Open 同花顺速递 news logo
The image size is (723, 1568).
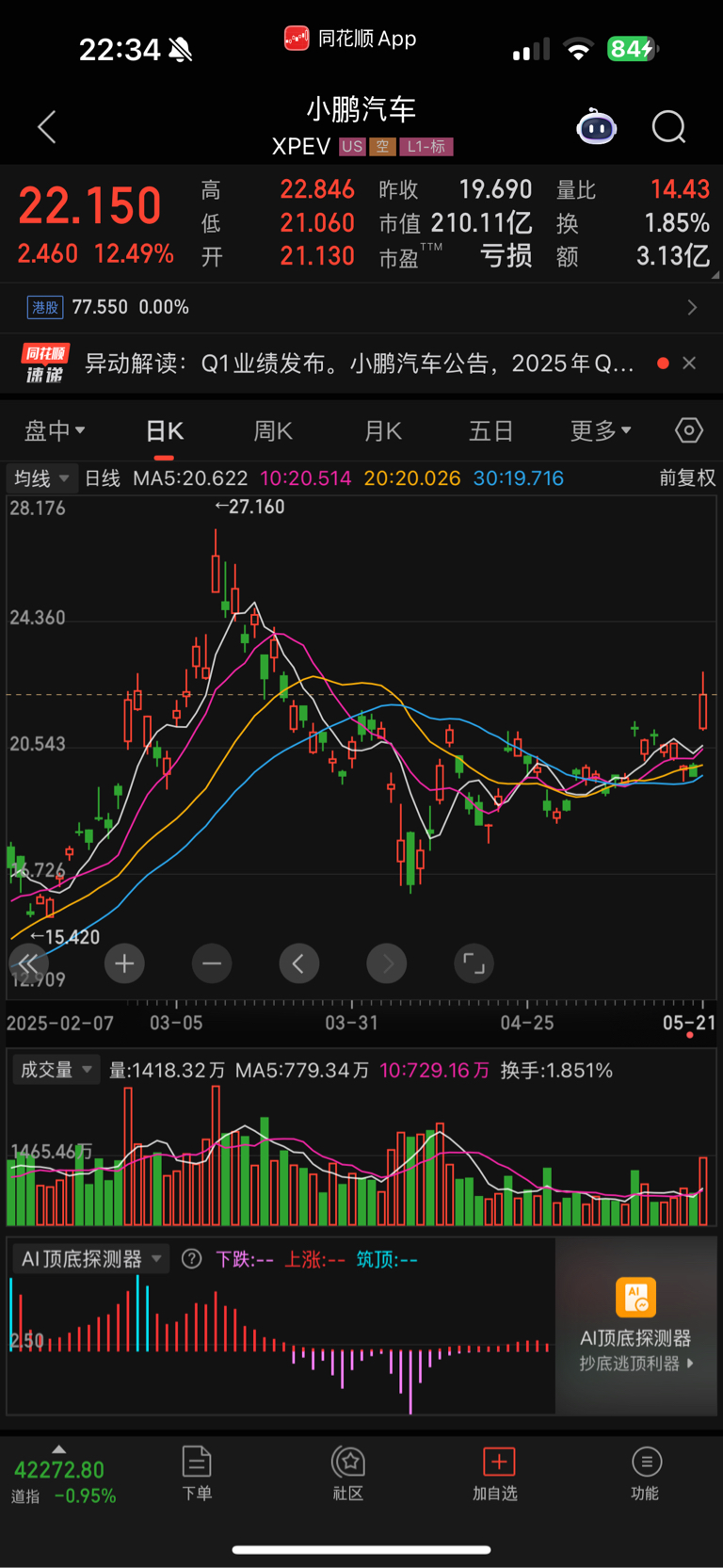click(x=45, y=364)
